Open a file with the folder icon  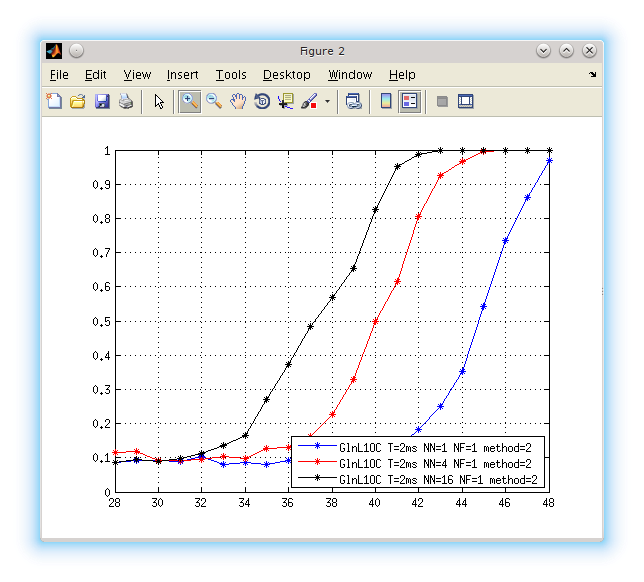78,101
